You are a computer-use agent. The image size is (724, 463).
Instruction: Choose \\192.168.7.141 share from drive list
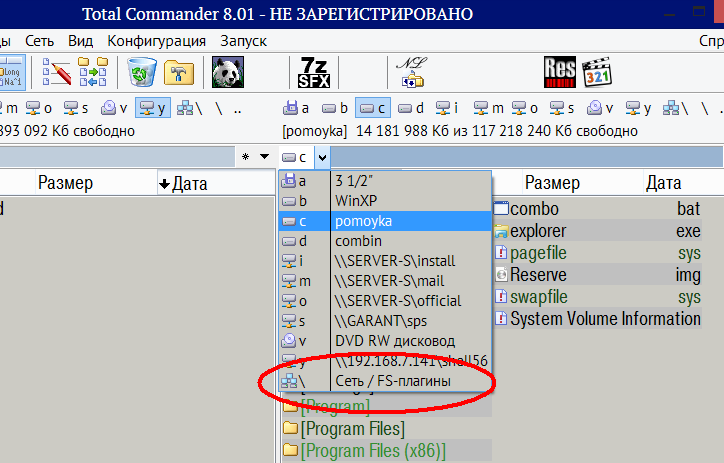tap(385, 361)
